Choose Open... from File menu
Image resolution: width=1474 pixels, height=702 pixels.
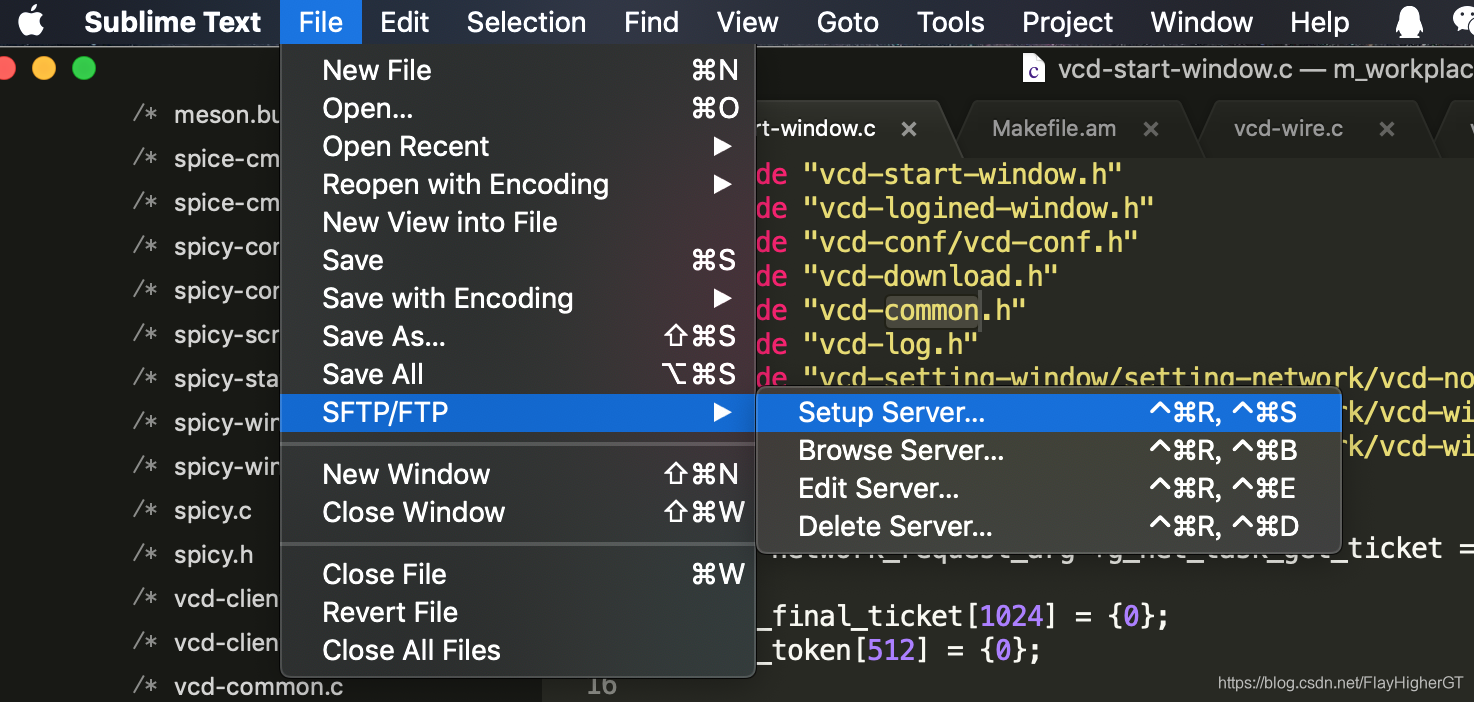518,108
